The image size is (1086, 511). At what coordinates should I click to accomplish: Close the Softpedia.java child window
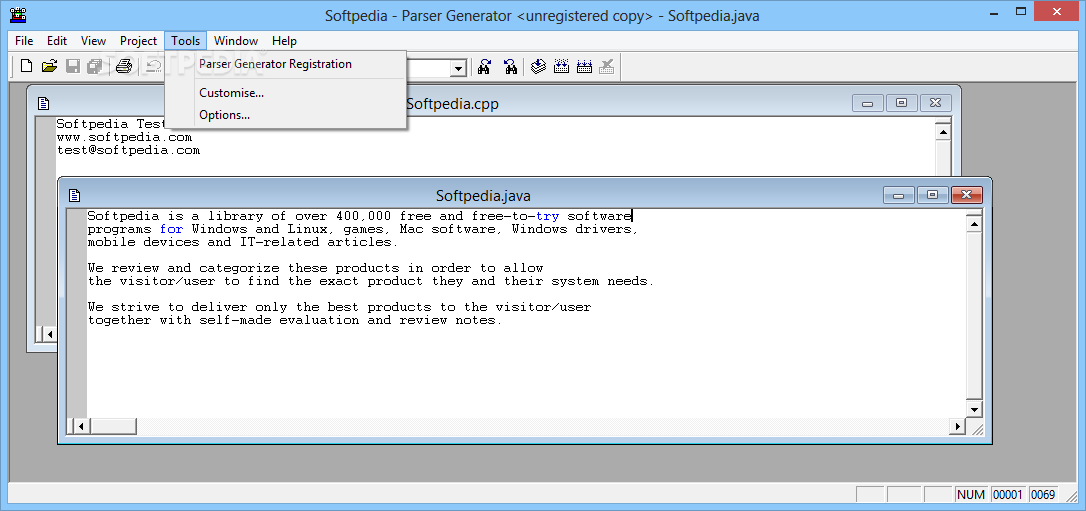966,195
